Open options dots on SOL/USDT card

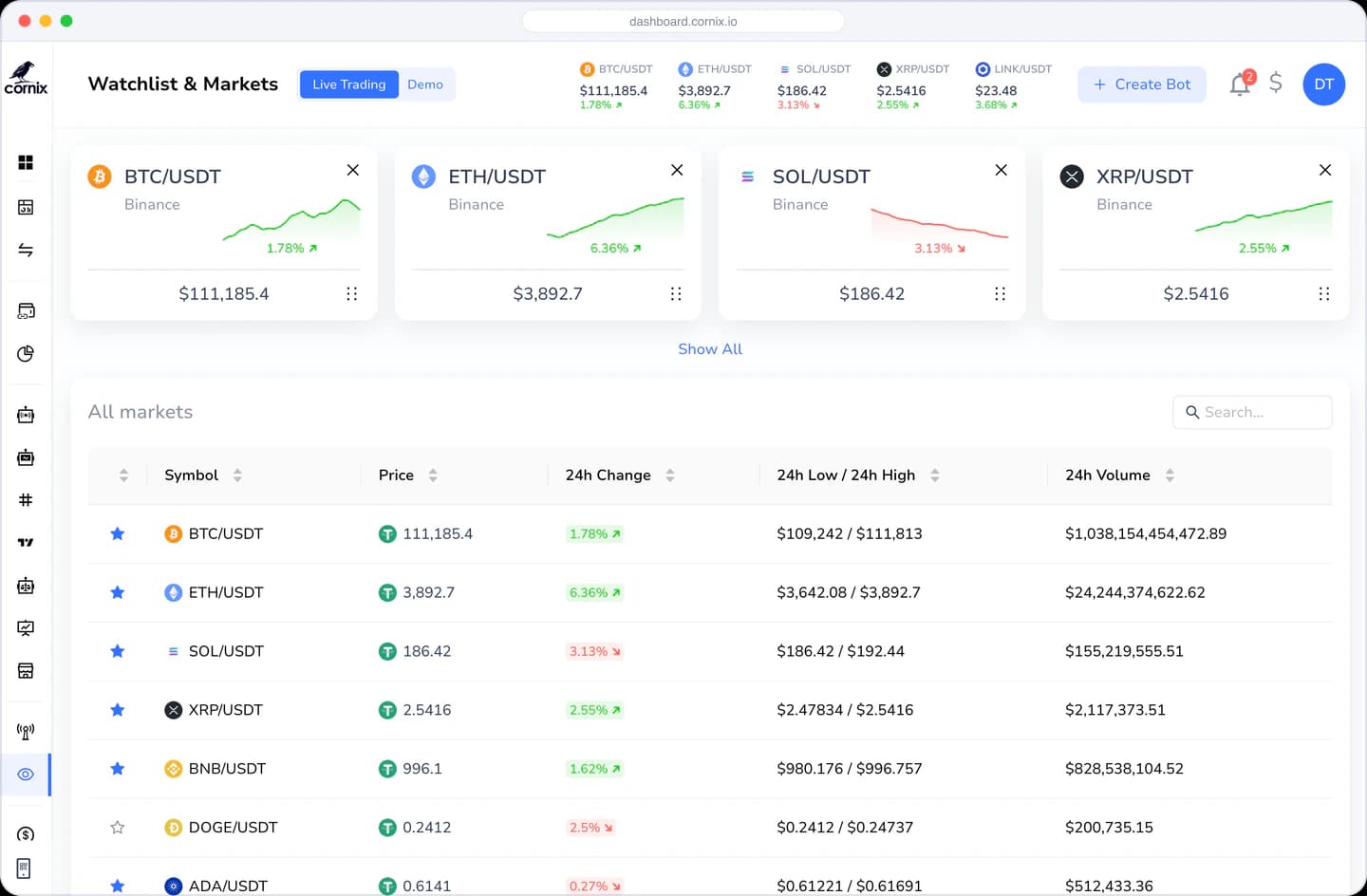(x=1000, y=294)
